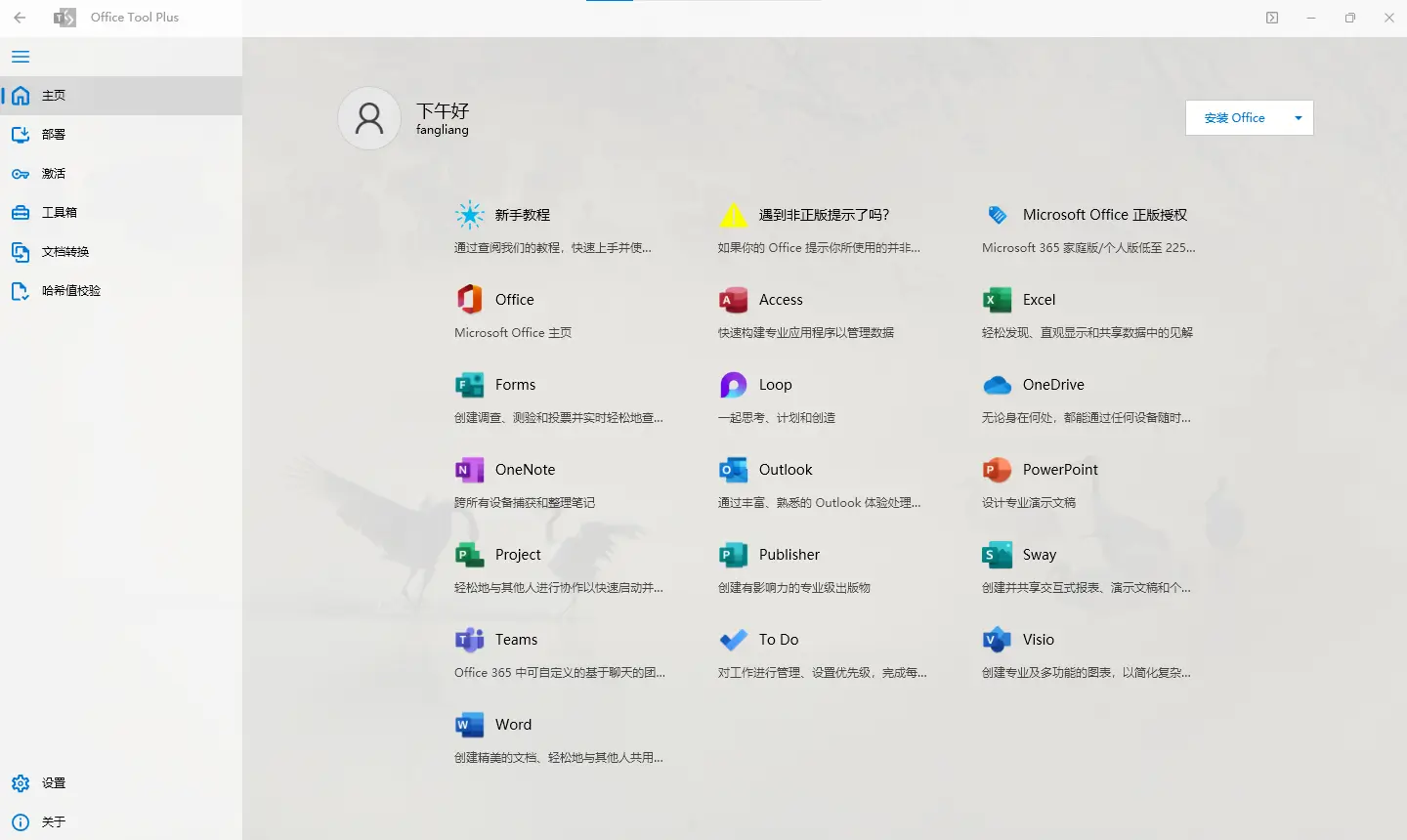Click the Word app icon
Viewport: 1407px width, 840px height.
tap(469, 725)
